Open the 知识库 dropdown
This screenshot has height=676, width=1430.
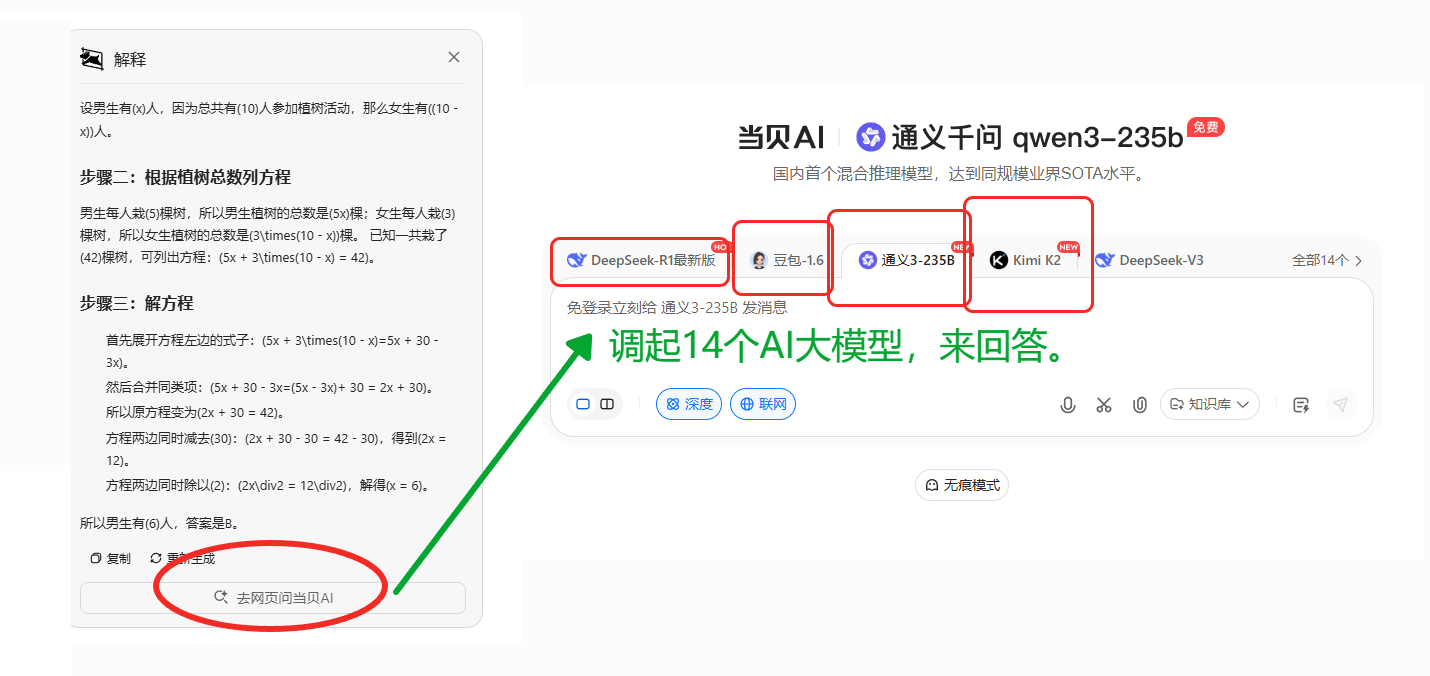[1210, 404]
